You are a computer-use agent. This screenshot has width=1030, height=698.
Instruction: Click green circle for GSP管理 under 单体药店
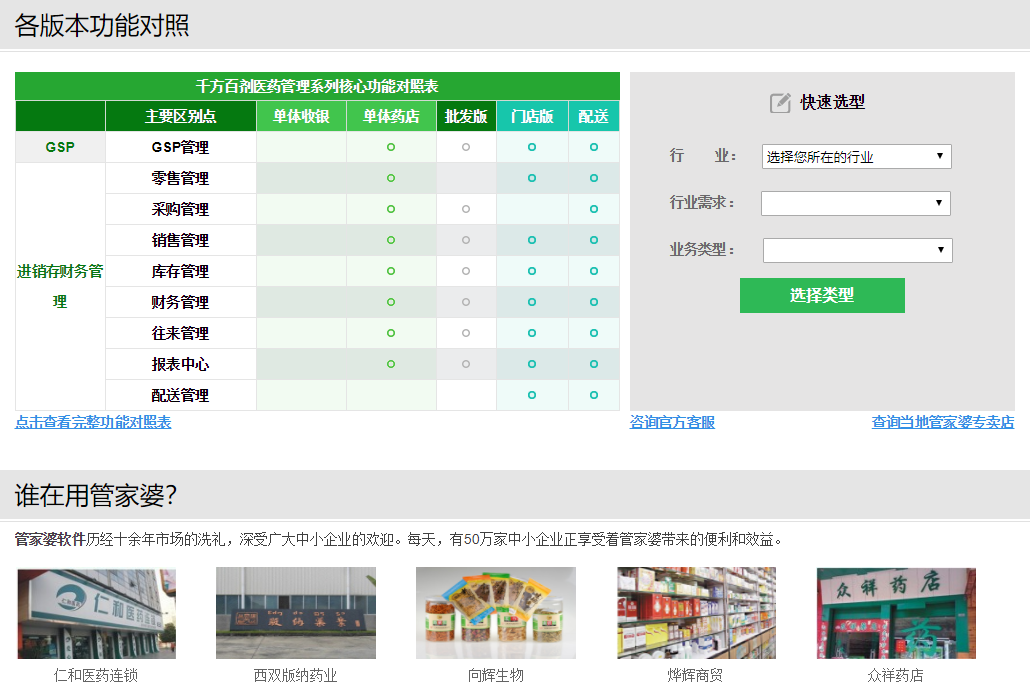(x=391, y=147)
